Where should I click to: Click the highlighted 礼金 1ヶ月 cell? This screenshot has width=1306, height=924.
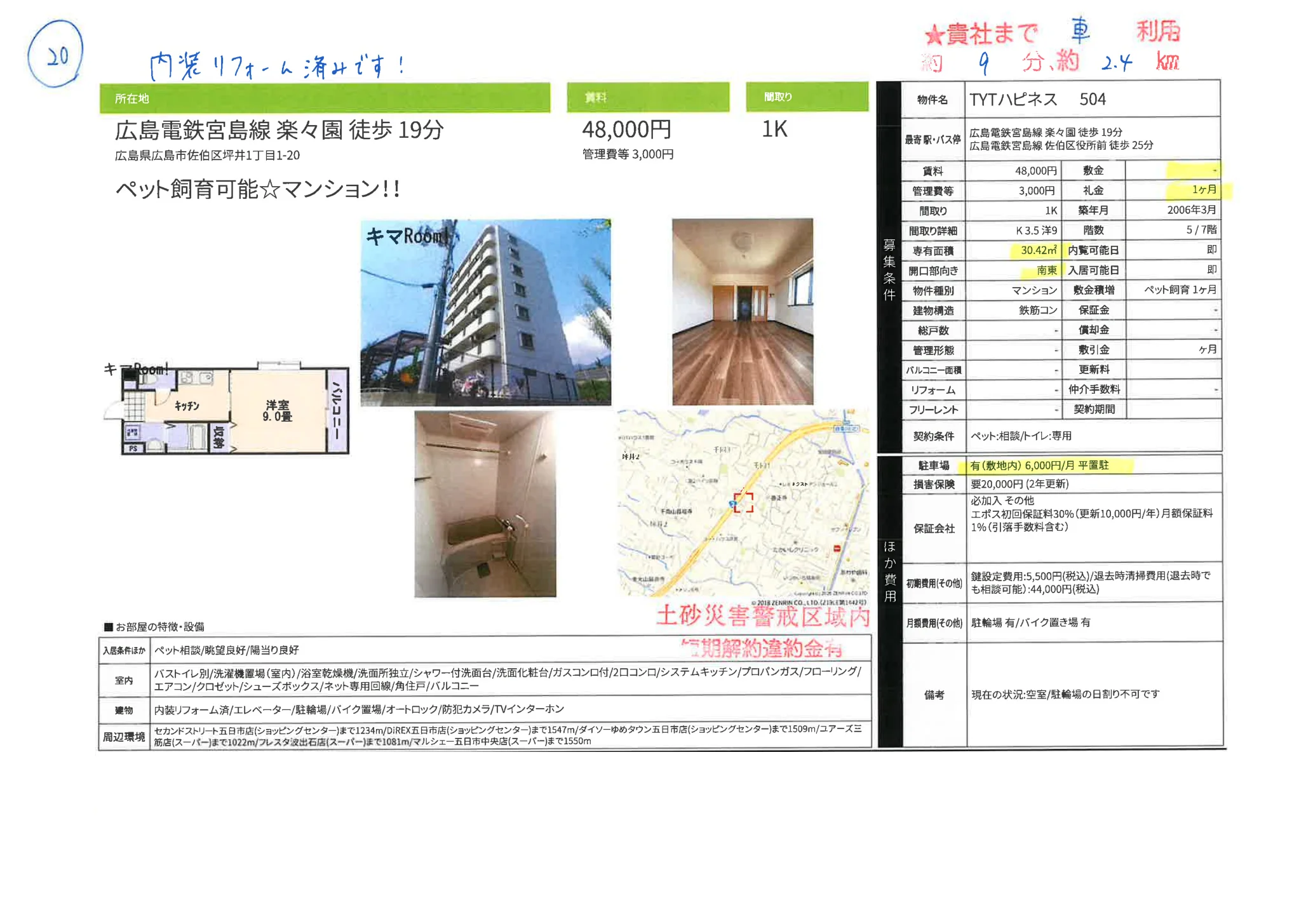(1202, 190)
